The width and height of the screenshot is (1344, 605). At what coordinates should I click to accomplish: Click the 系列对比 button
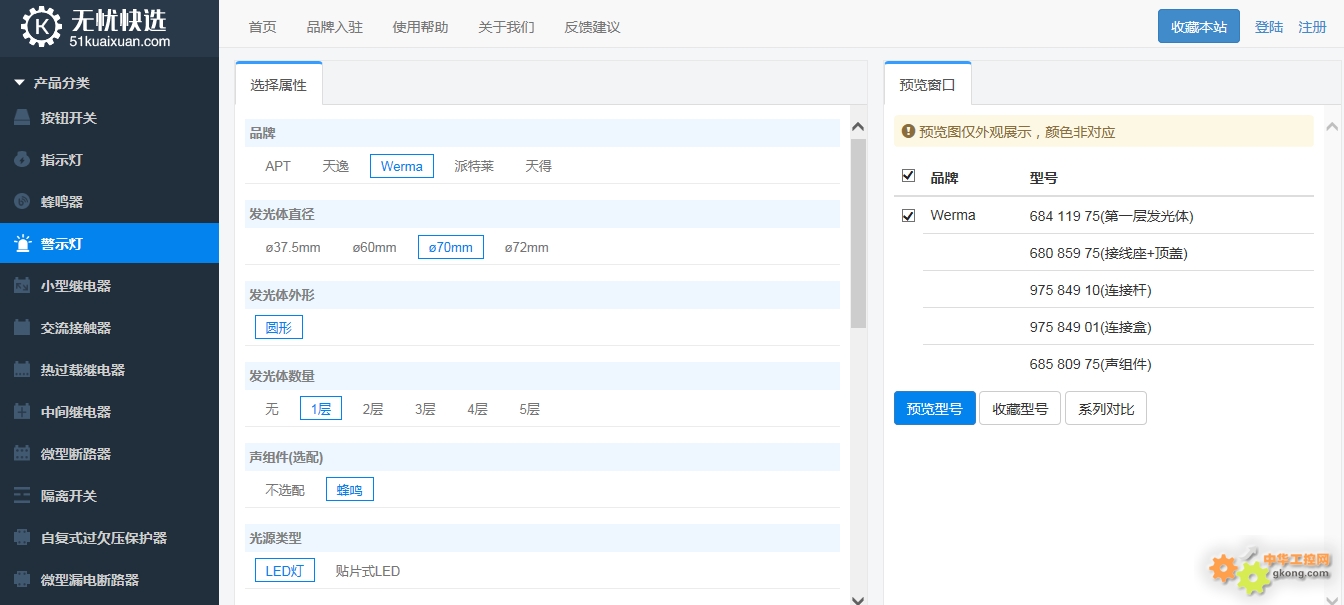coord(1106,408)
